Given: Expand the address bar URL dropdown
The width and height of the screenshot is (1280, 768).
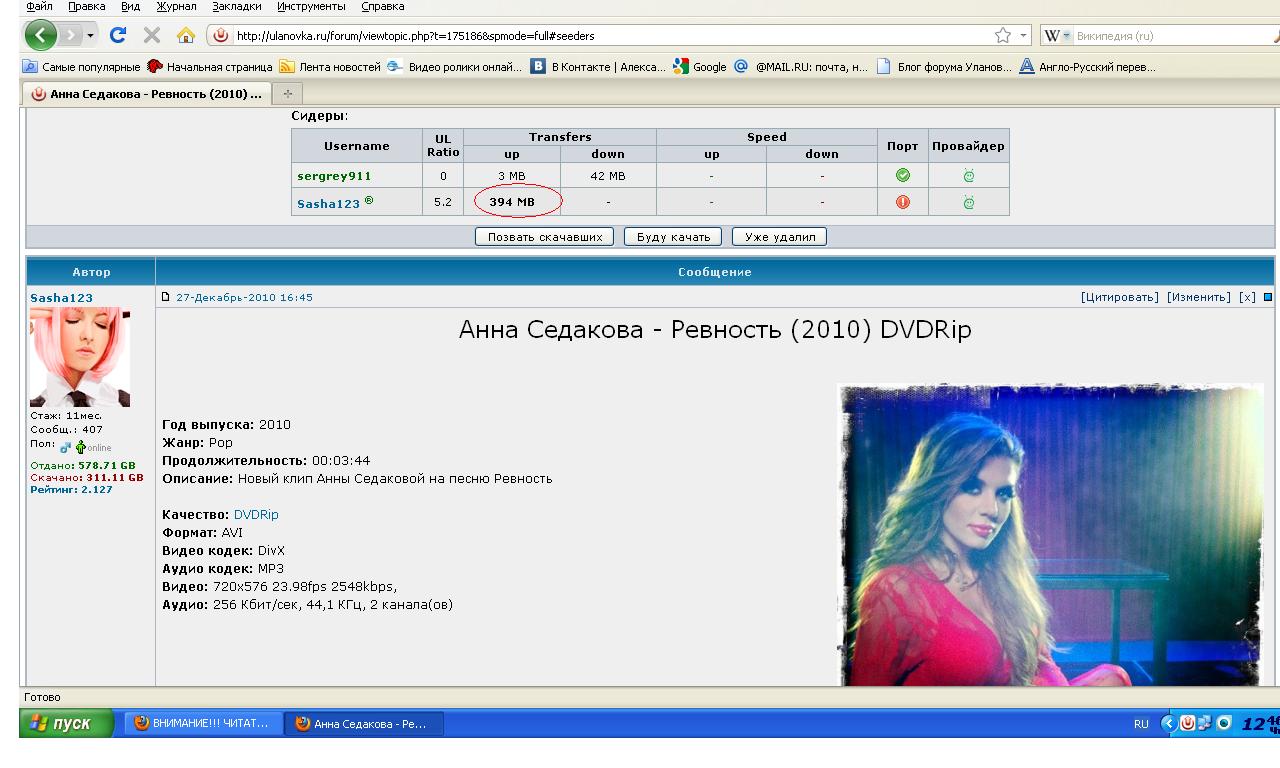Looking at the screenshot, I should click(x=1023, y=36).
